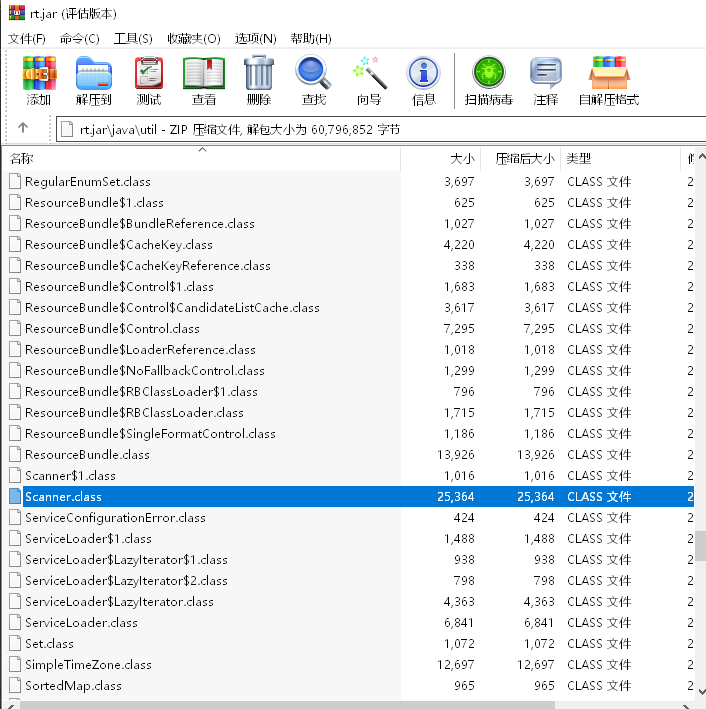Open the Commands (命令) menu
The width and height of the screenshot is (706, 709).
pos(80,39)
